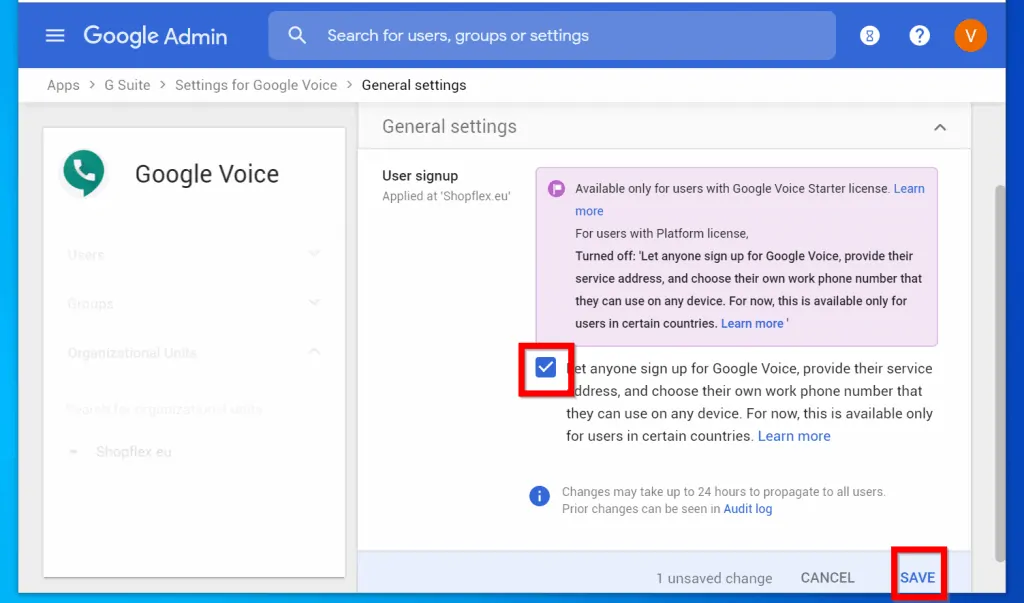Collapse the General settings section

pos(939,128)
